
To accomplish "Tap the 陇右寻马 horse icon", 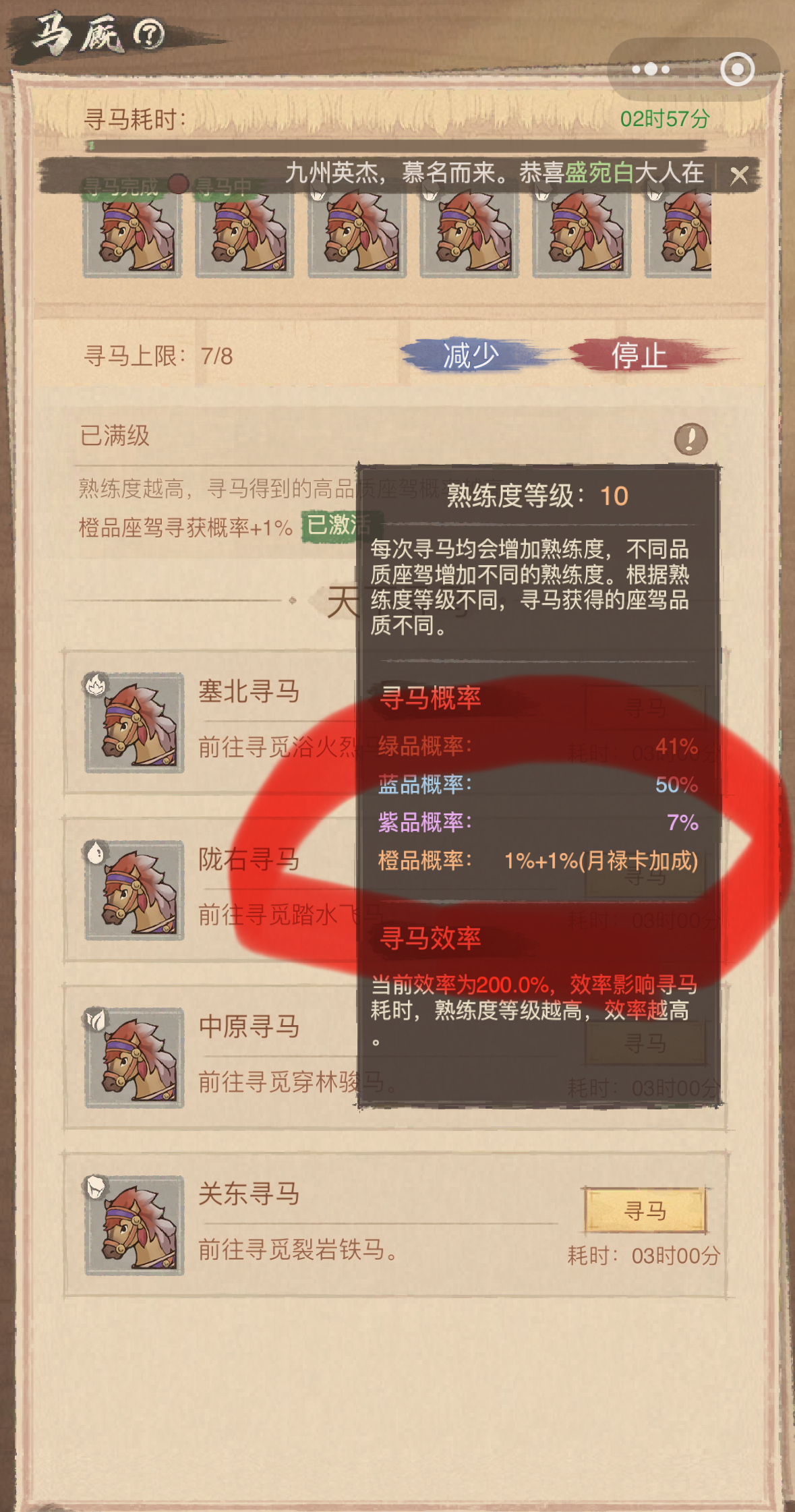I will (134, 890).
